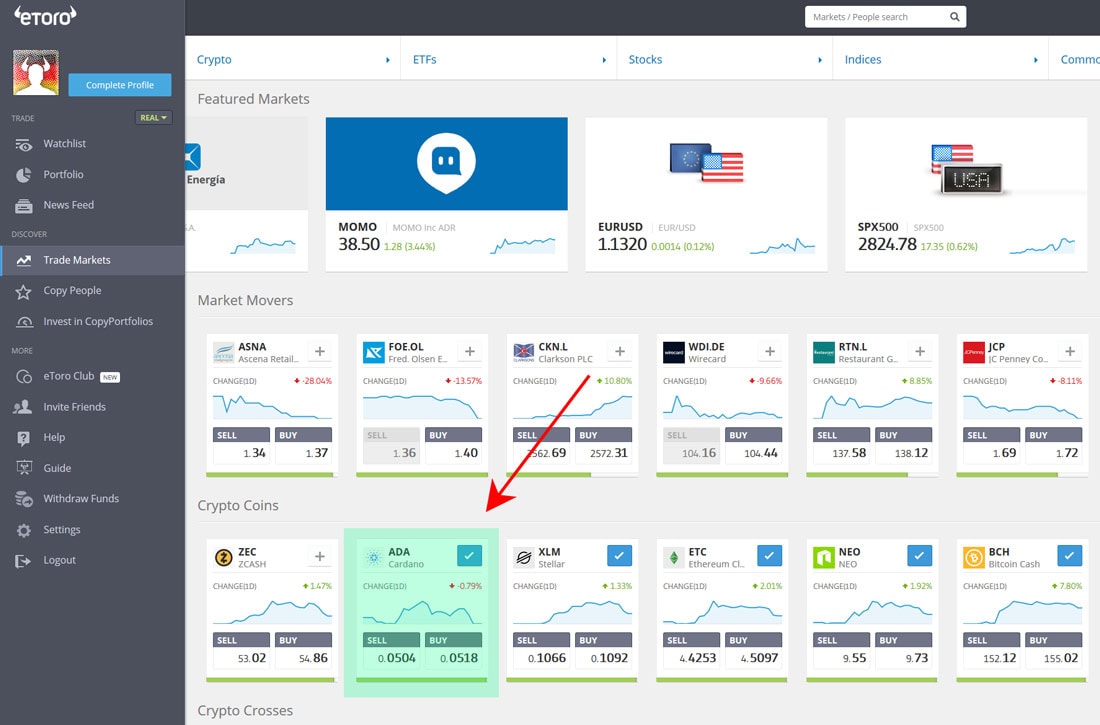Click the Withdraw Funds icon
This screenshot has width=1100, height=725.
[x=24, y=499]
